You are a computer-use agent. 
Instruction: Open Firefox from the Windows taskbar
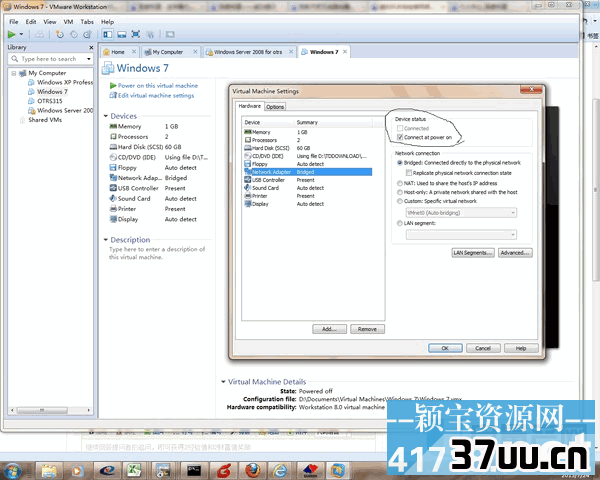[253, 470]
